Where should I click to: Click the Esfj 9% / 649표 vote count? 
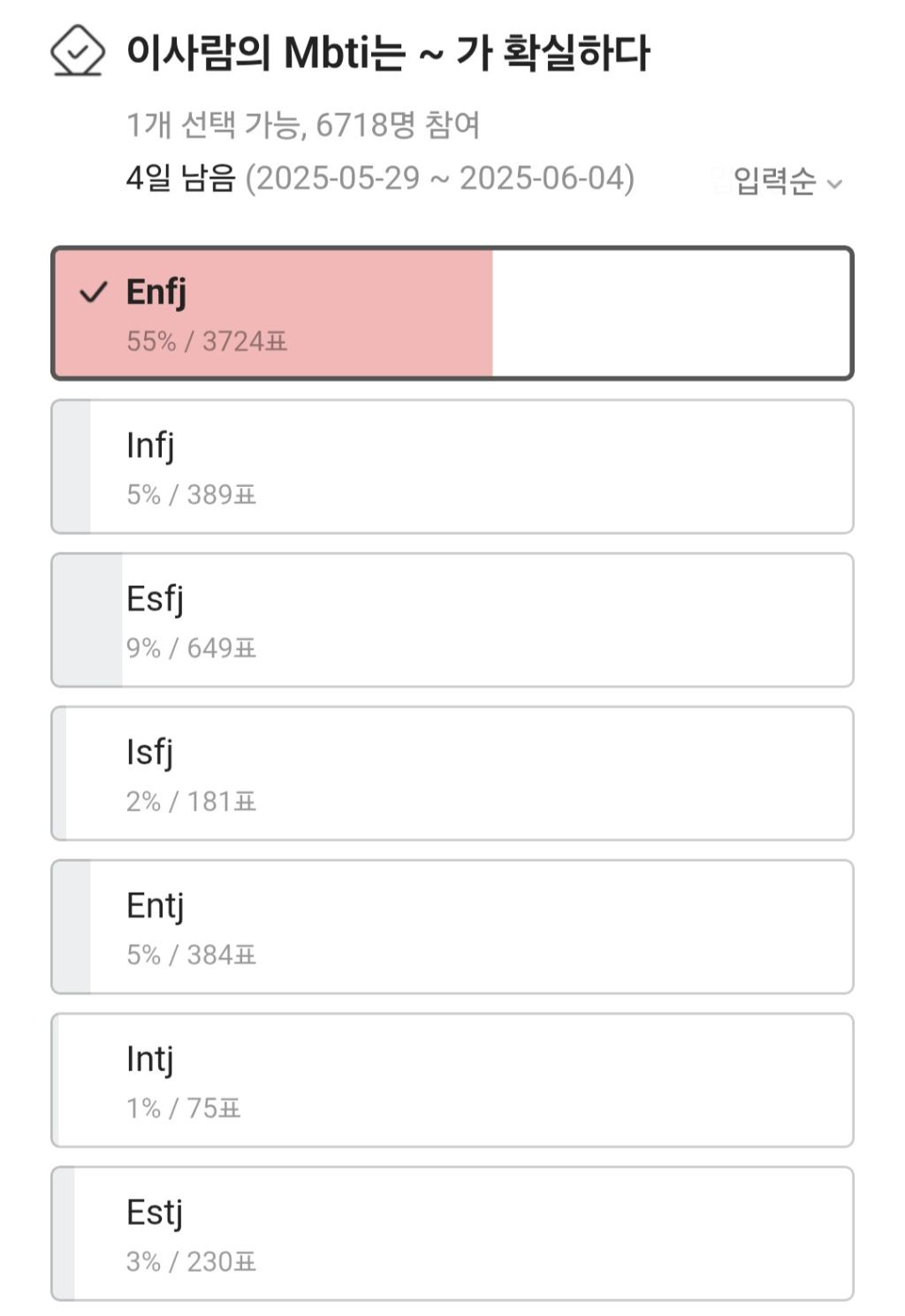coord(191,648)
